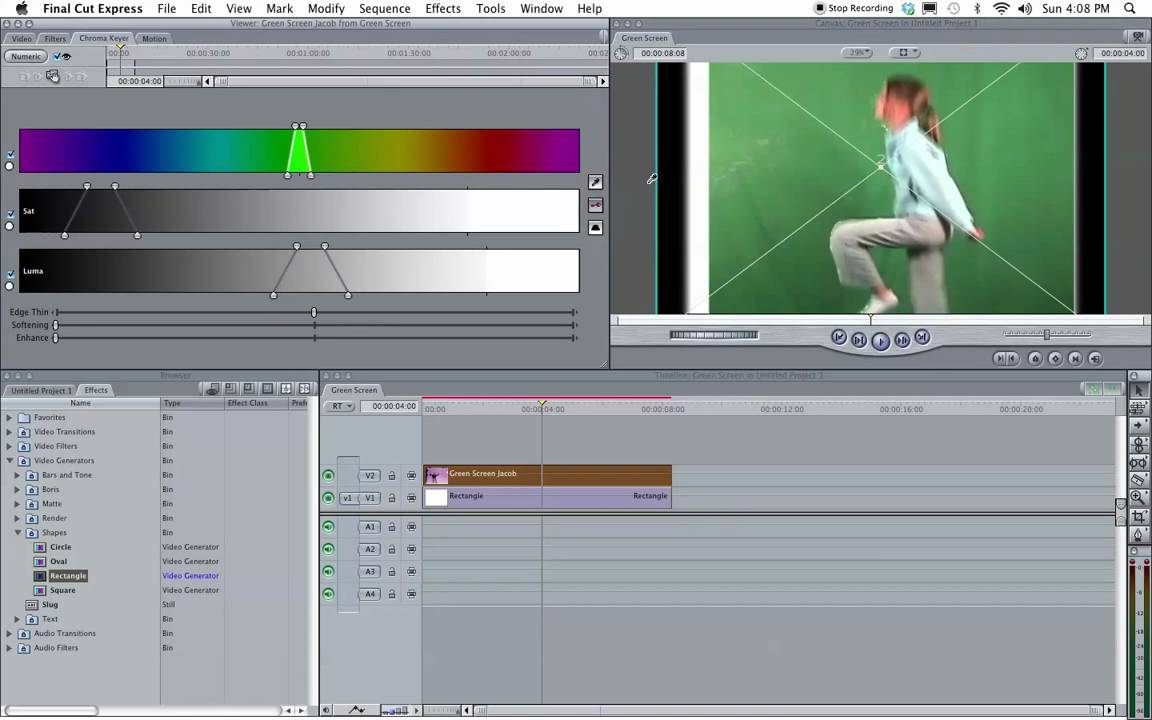Click the Softening slider handle

(56, 325)
